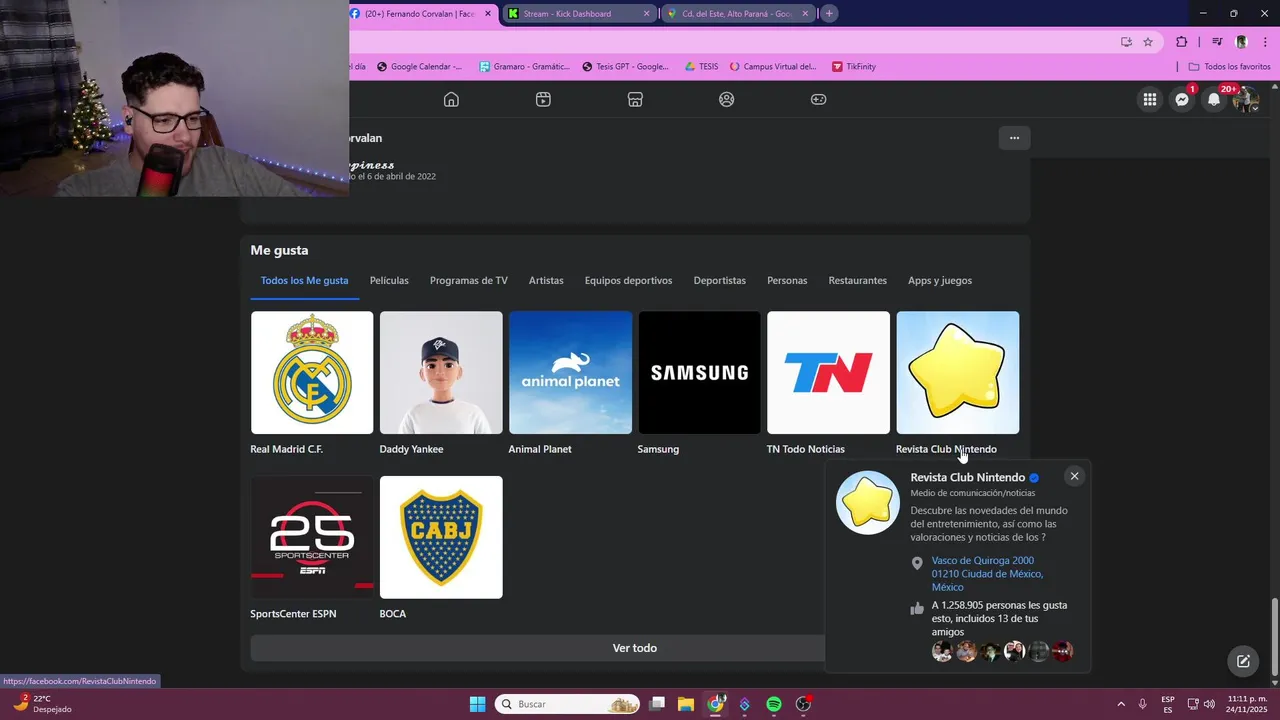Open the Todos los favoritos folder
The image size is (1280, 720).
point(1229,67)
